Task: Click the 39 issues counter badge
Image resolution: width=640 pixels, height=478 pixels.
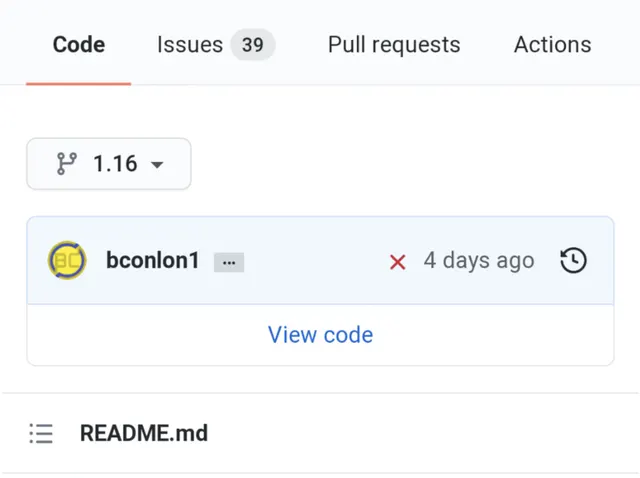Action: (x=253, y=44)
